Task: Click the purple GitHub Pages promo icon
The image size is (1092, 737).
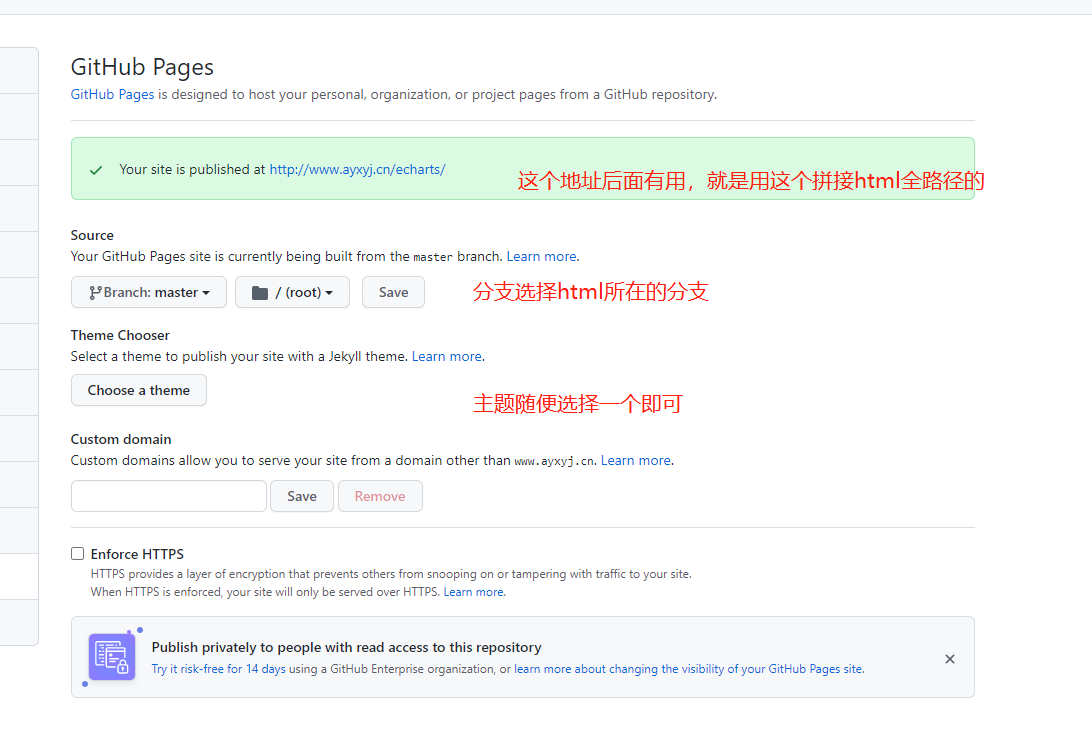Action: [x=111, y=656]
